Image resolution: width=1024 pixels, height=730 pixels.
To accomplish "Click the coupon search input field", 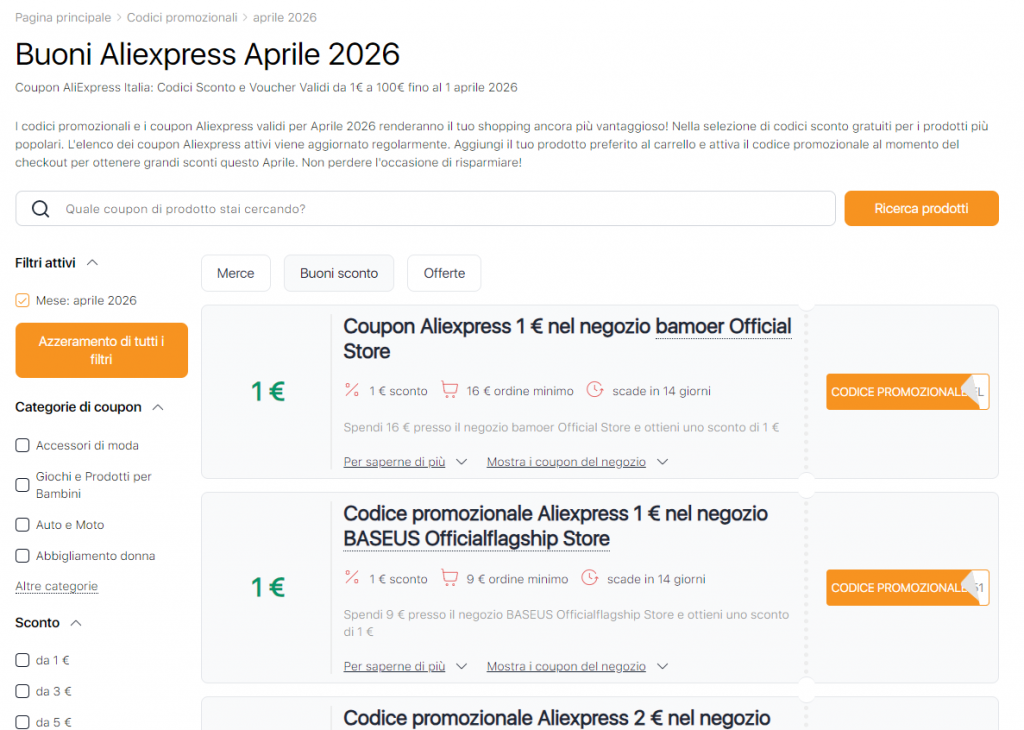I will (x=400, y=208).
